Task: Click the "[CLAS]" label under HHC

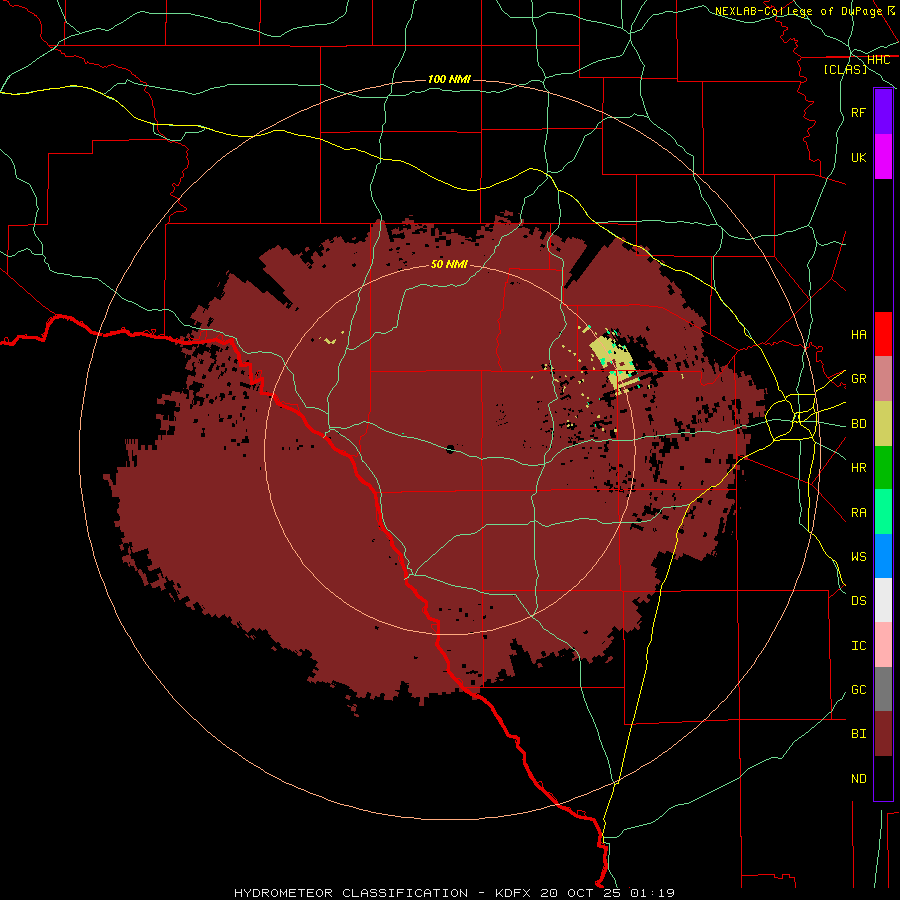Action: click(845, 69)
